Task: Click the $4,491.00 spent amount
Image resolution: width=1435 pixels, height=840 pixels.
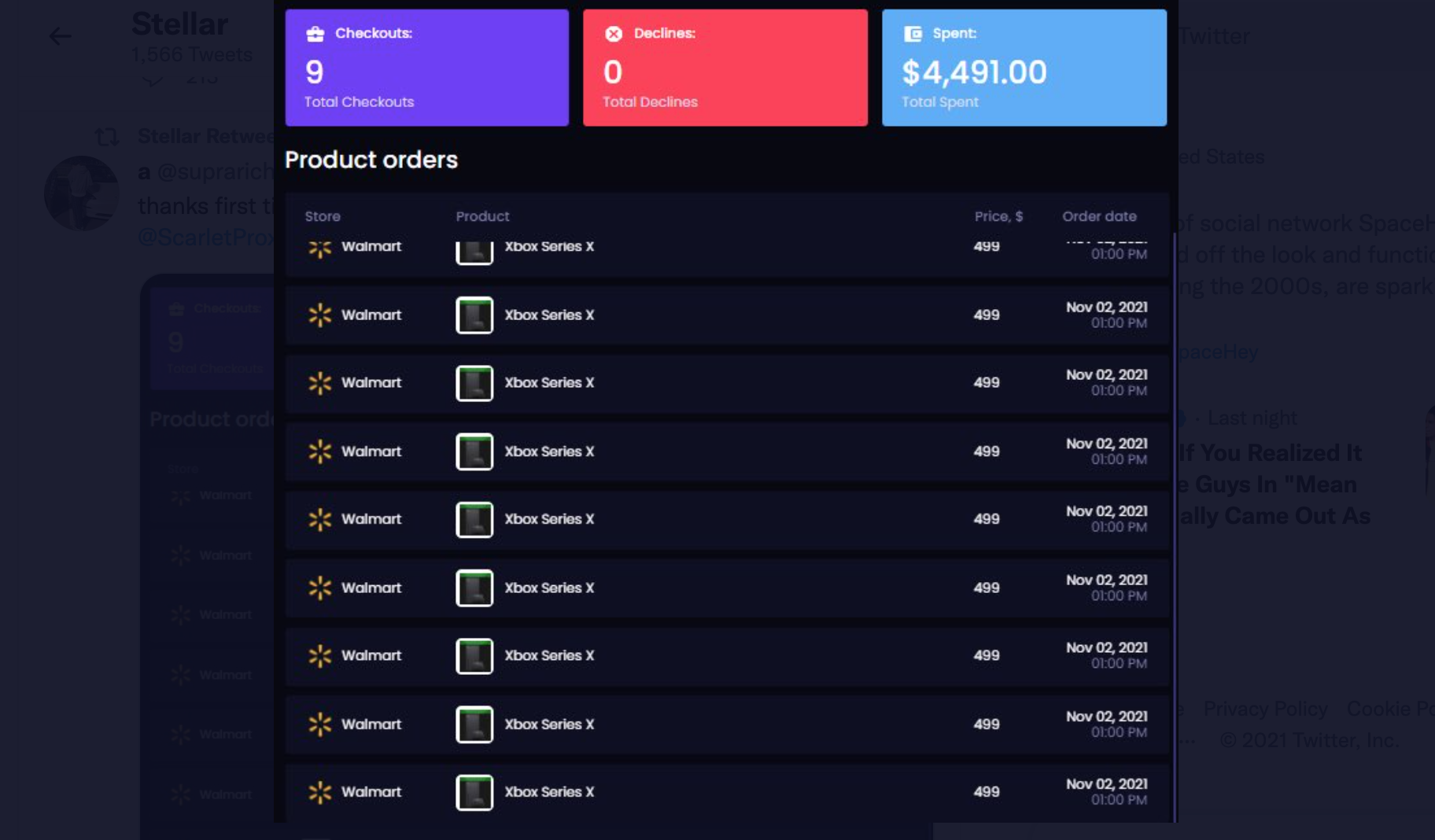Action: pos(974,72)
